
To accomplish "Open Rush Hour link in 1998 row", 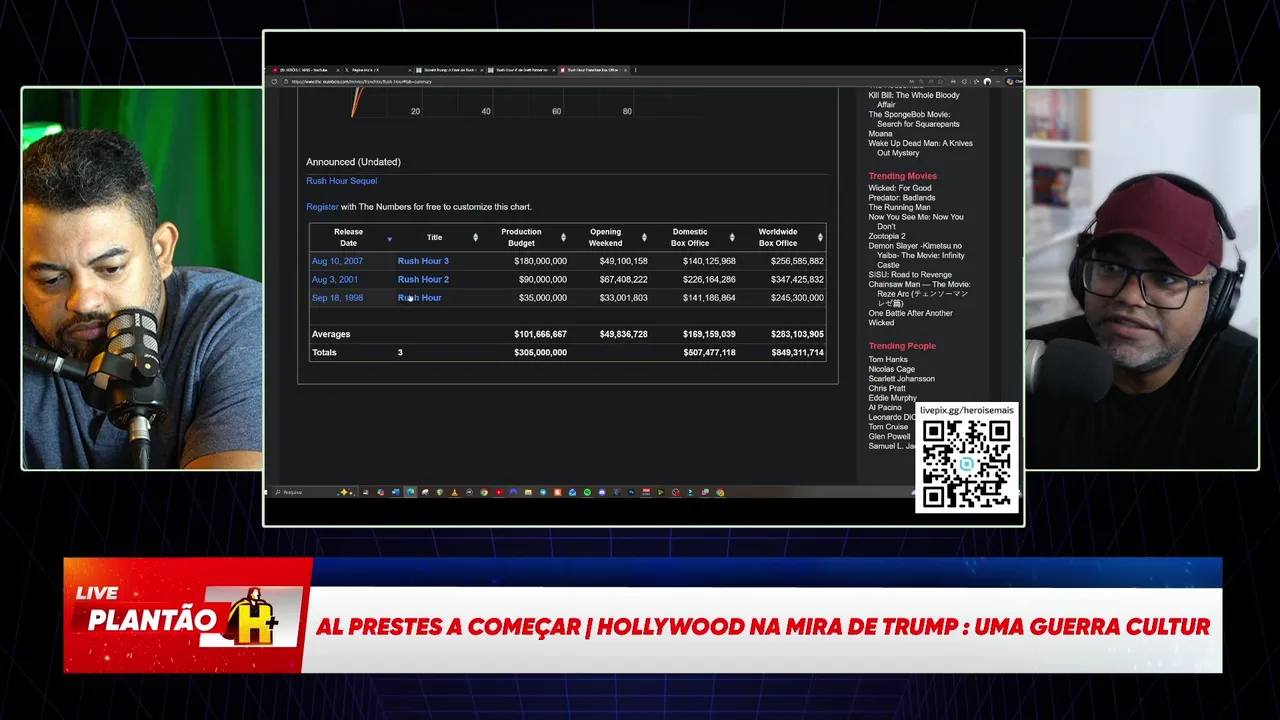I will pyautogui.click(x=419, y=298).
